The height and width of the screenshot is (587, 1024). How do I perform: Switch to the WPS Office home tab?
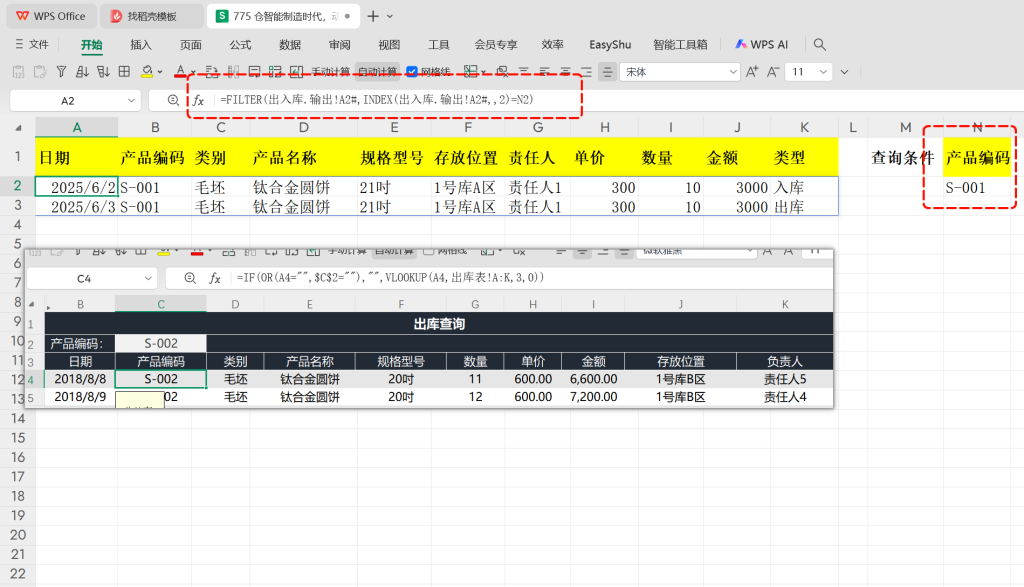click(51, 16)
